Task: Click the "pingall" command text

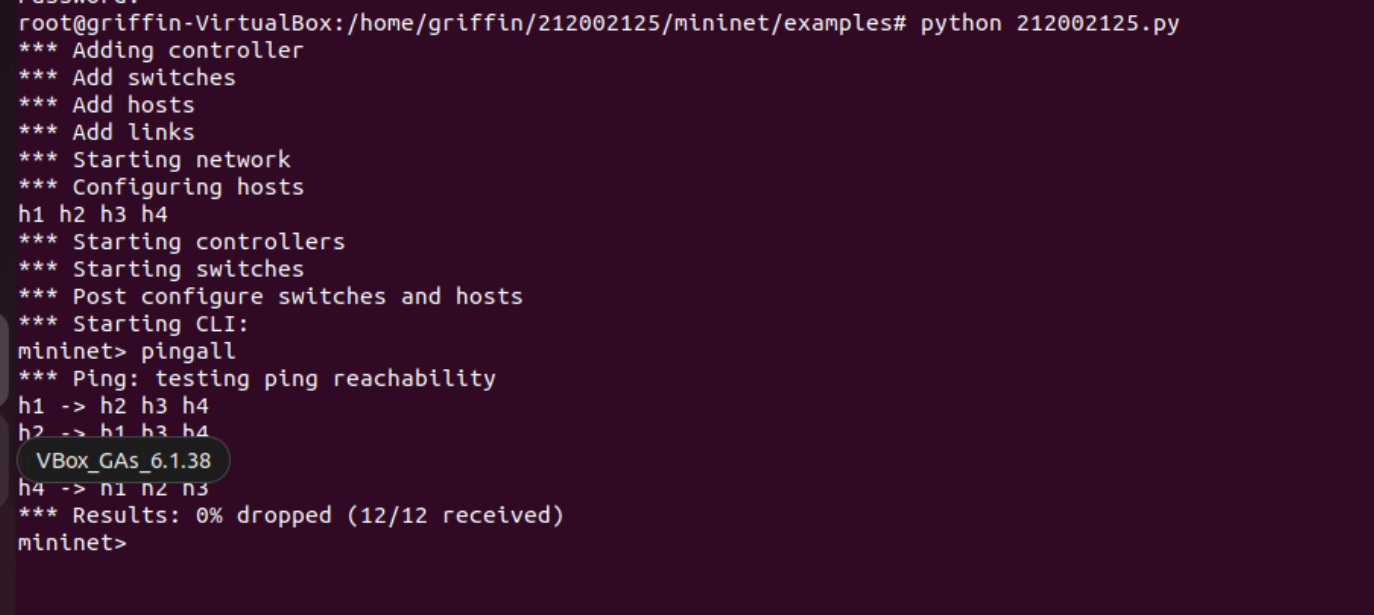Action: pos(188,351)
